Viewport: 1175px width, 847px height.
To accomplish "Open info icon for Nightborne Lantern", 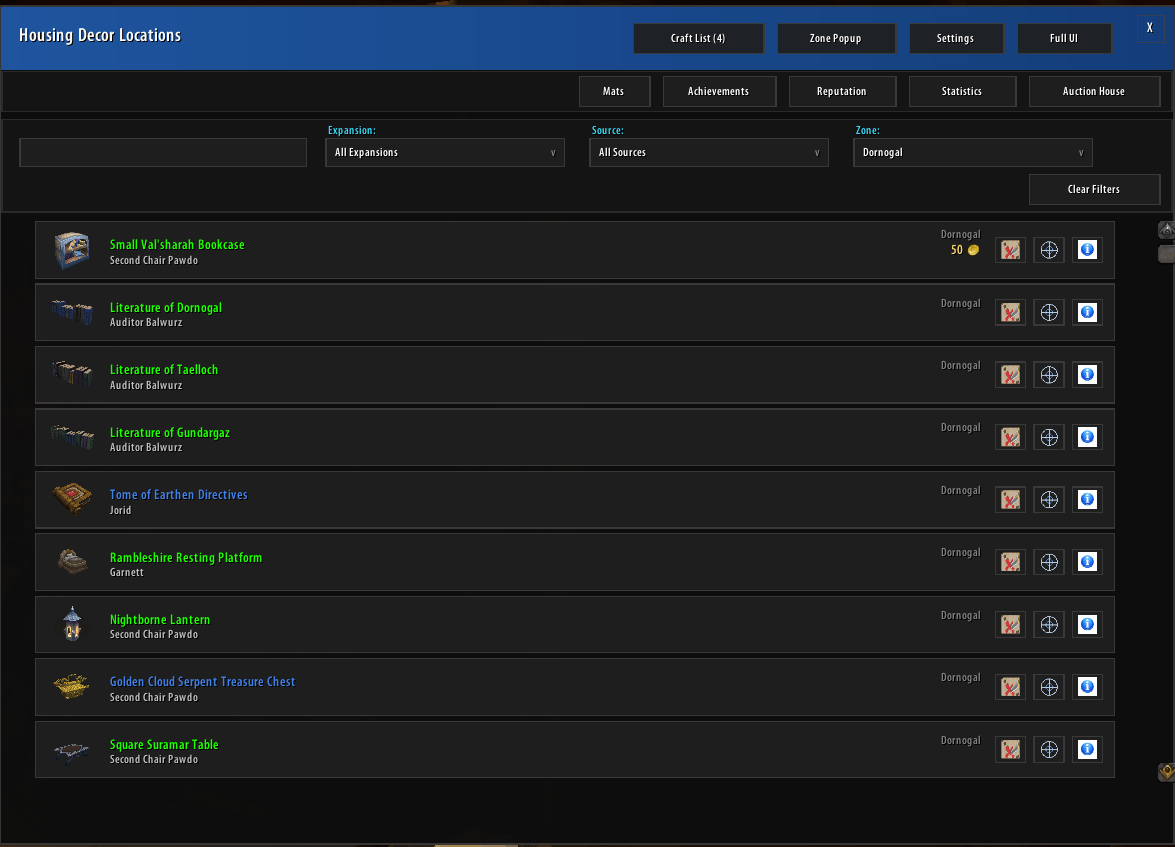I will 1087,624.
